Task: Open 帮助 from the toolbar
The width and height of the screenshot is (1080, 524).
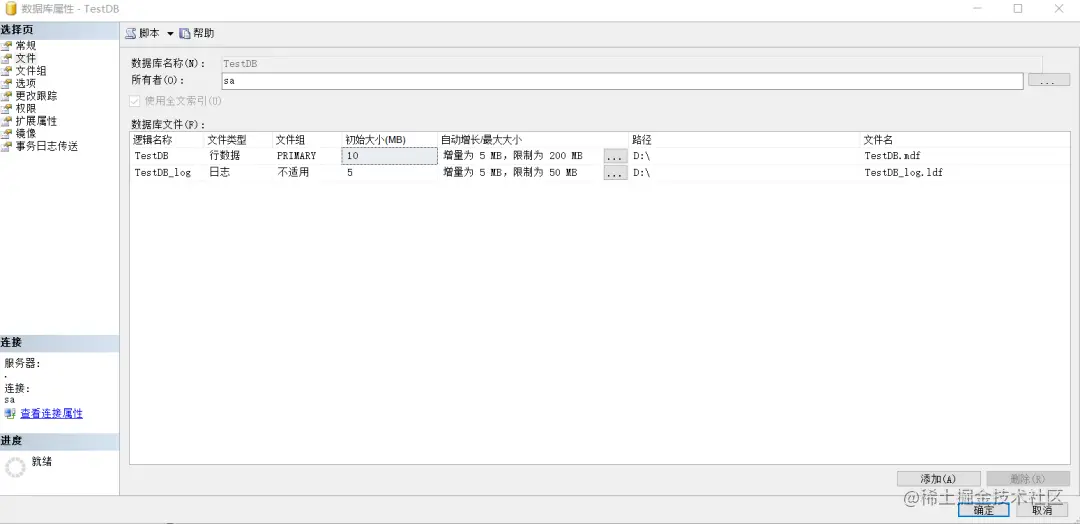Action: coord(197,33)
